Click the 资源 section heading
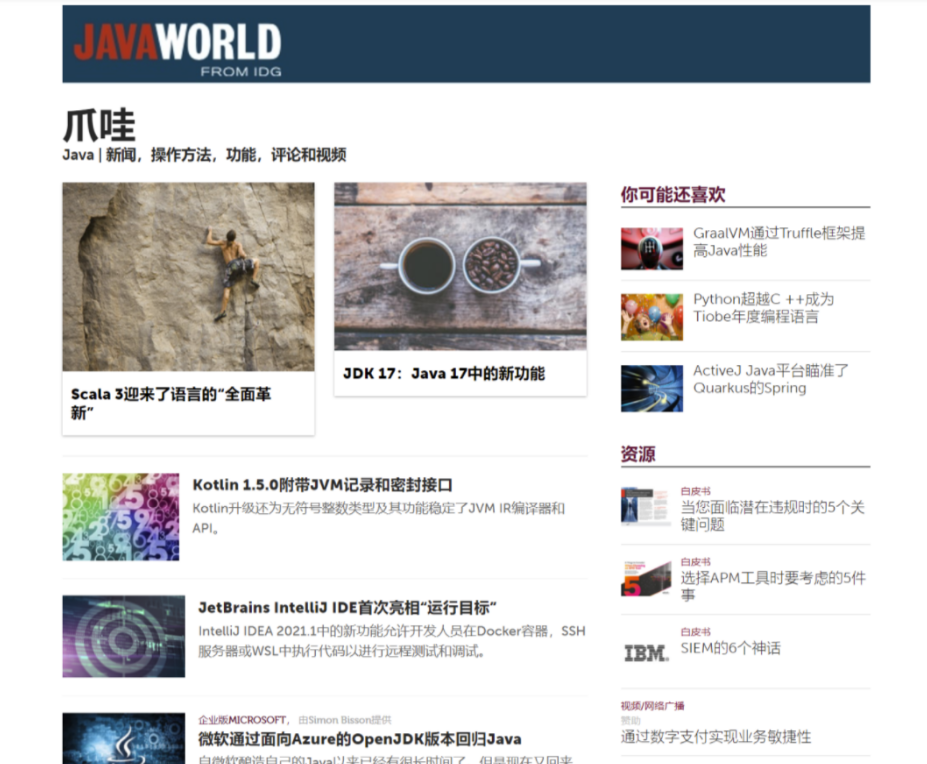Image resolution: width=927 pixels, height=764 pixels. click(x=638, y=454)
